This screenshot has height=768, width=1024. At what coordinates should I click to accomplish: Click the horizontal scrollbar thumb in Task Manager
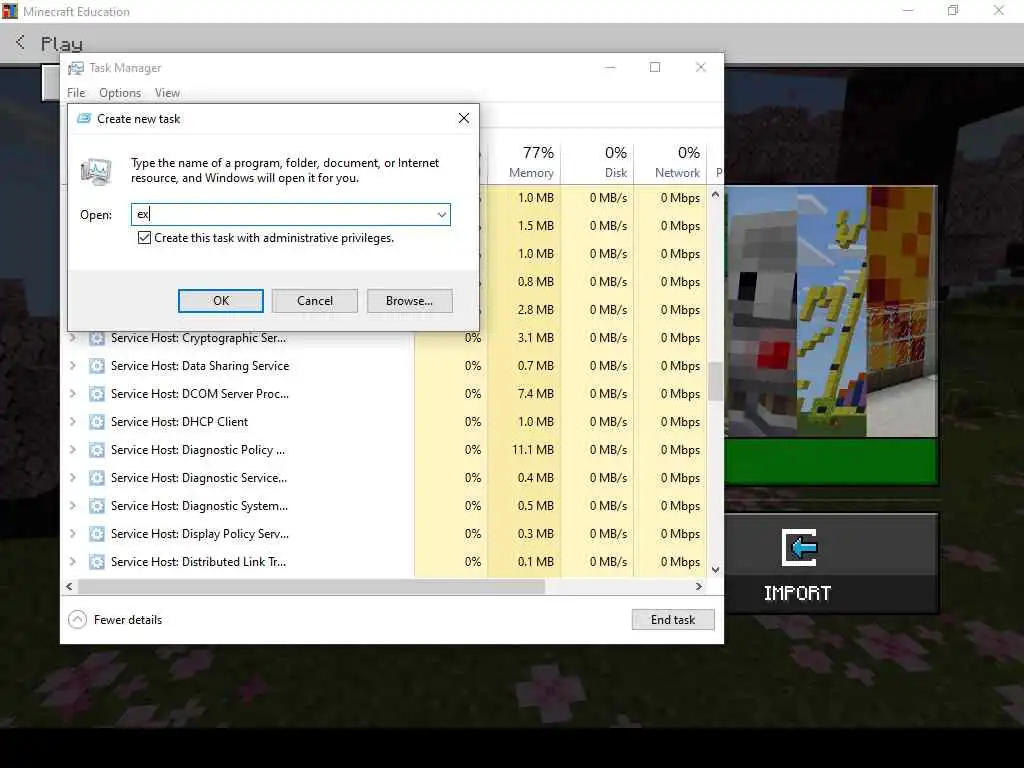coord(312,586)
